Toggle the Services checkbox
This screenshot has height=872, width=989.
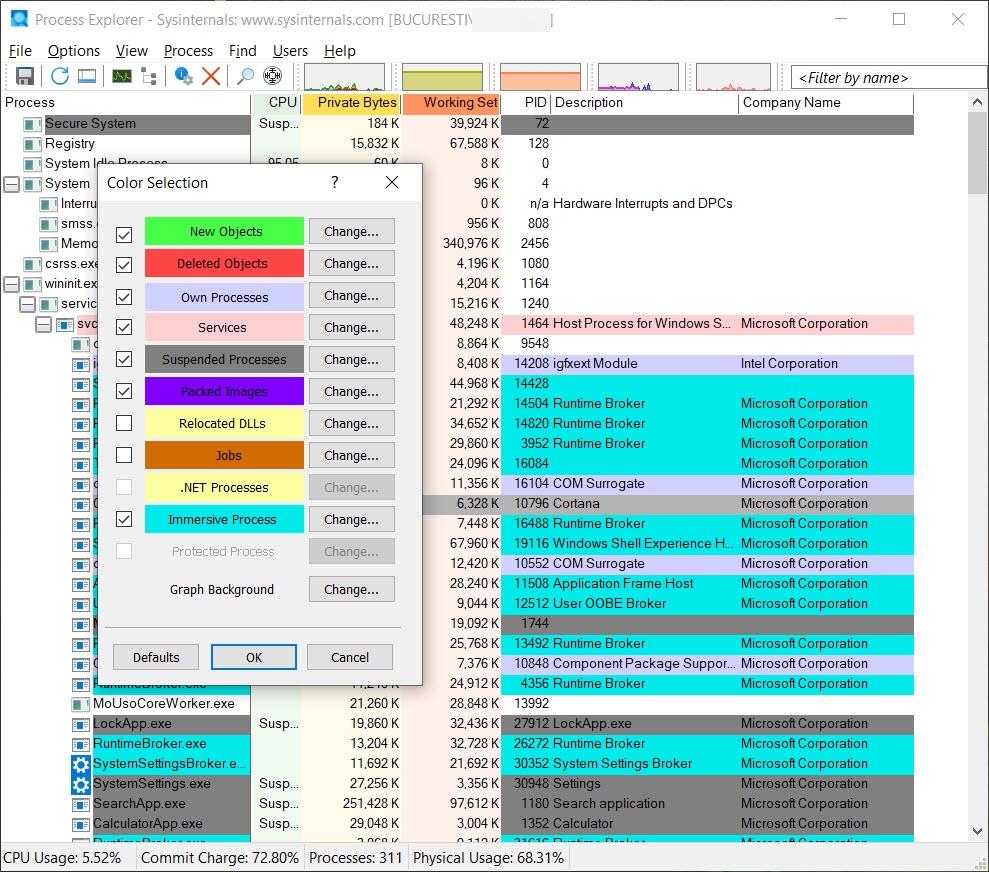click(x=124, y=327)
